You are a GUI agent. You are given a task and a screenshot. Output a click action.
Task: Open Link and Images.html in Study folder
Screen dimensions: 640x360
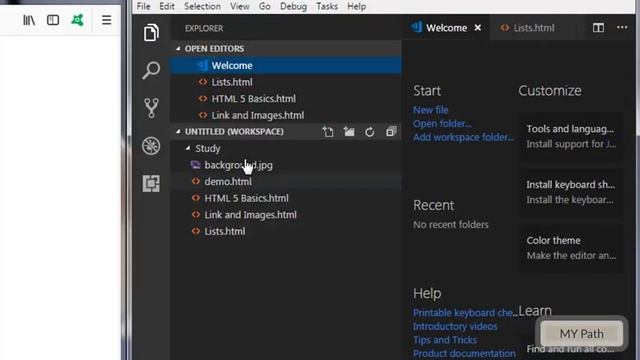tap(286, 215)
